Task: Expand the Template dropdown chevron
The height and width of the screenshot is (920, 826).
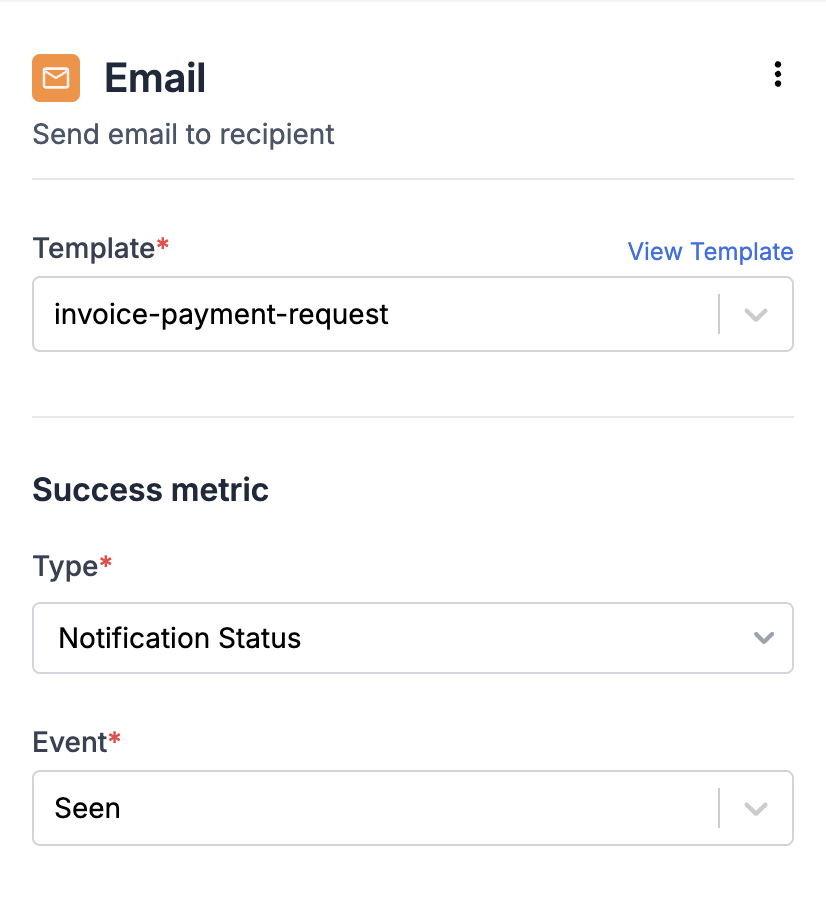Action: [x=756, y=314]
